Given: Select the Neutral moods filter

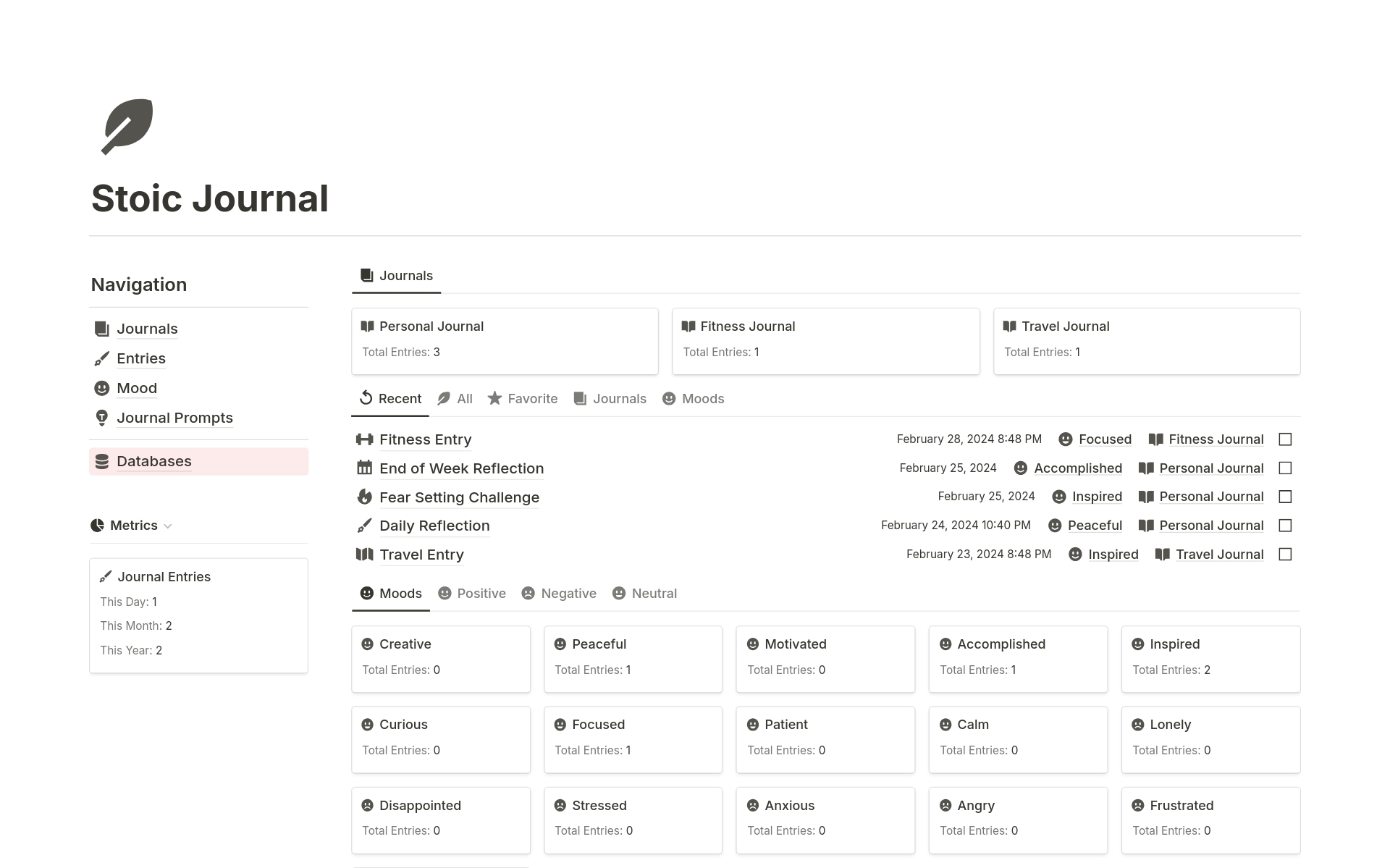Looking at the screenshot, I should pyautogui.click(x=654, y=593).
